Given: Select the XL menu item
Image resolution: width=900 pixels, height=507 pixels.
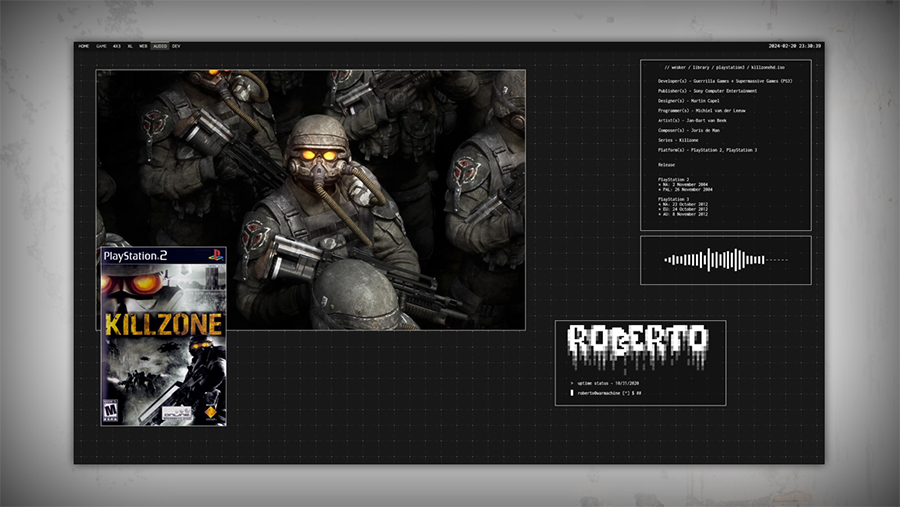Looking at the screenshot, I should pyautogui.click(x=130, y=46).
